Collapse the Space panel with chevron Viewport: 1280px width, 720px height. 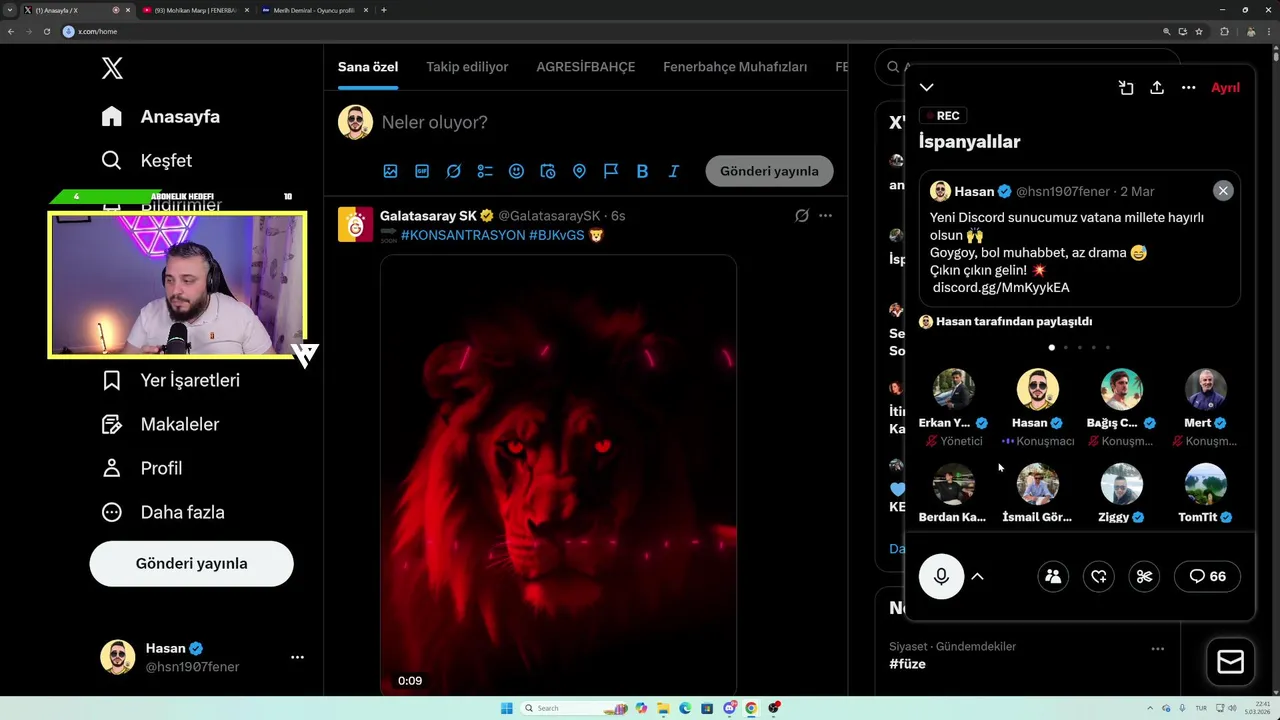[927, 88]
